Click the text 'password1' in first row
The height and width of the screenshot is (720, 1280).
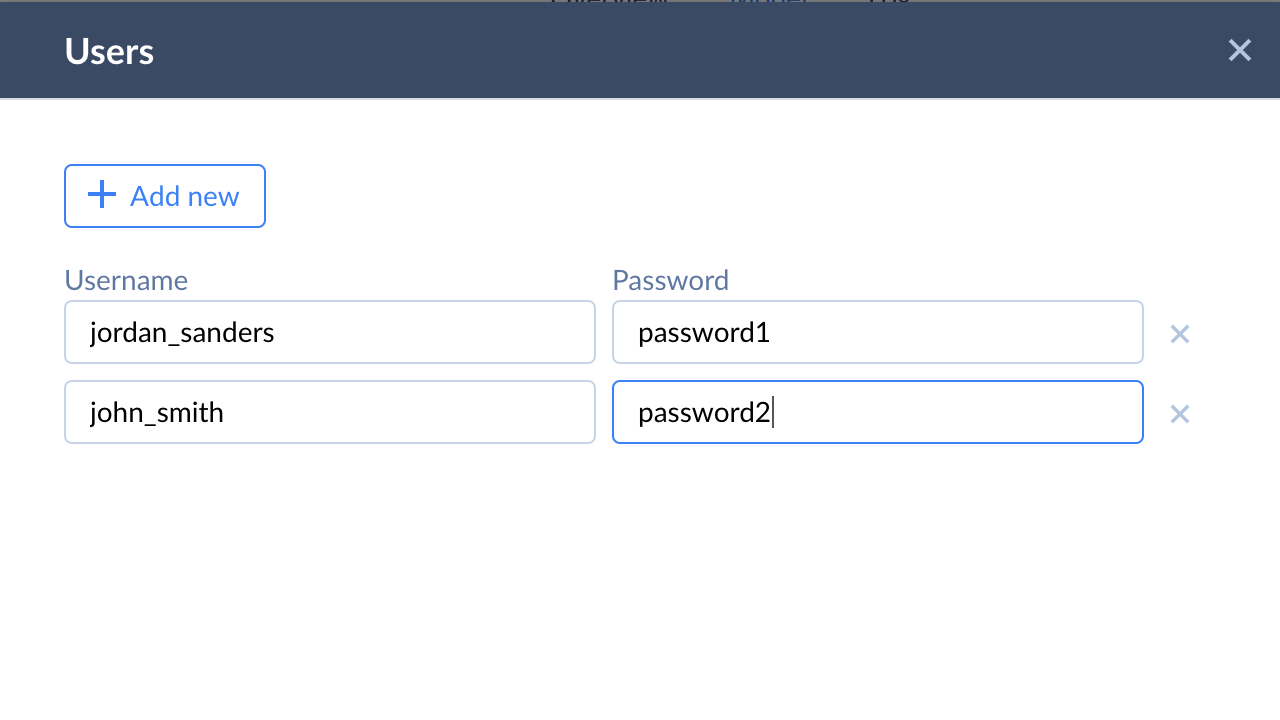point(704,332)
